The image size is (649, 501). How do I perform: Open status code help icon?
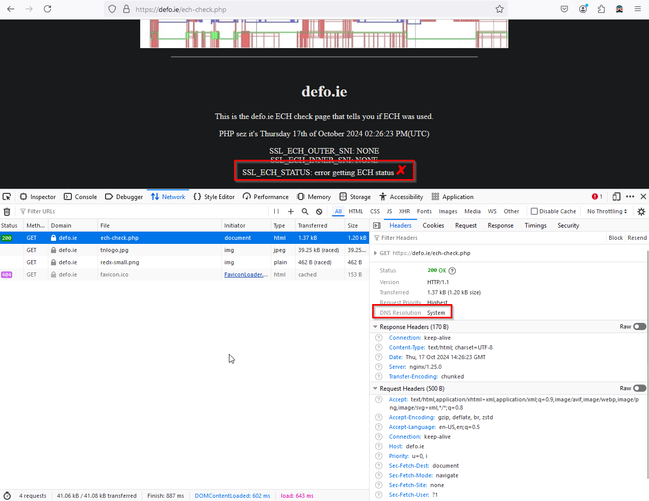coord(452,271)
